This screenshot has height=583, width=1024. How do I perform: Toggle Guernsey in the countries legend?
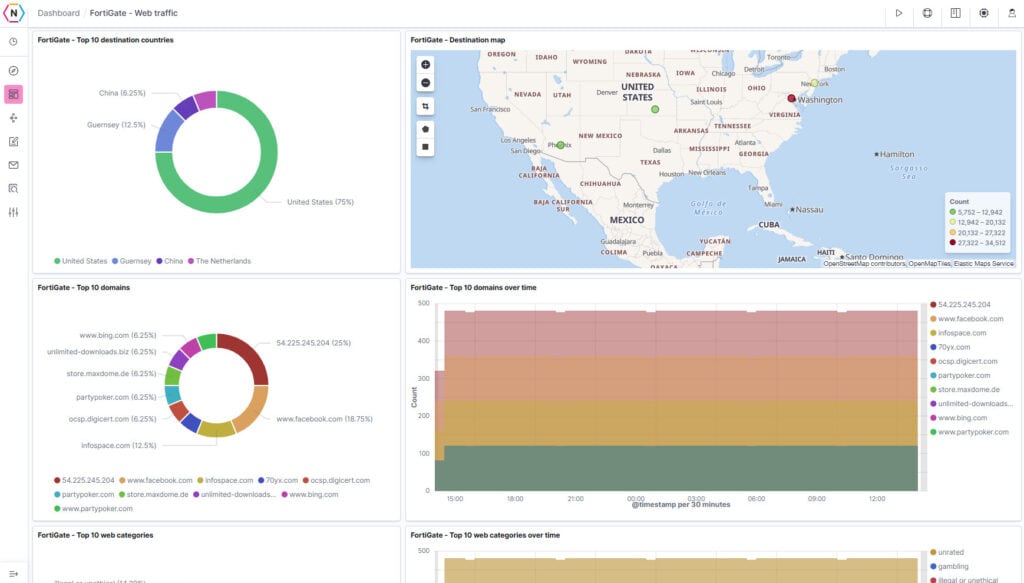[135, 261]
